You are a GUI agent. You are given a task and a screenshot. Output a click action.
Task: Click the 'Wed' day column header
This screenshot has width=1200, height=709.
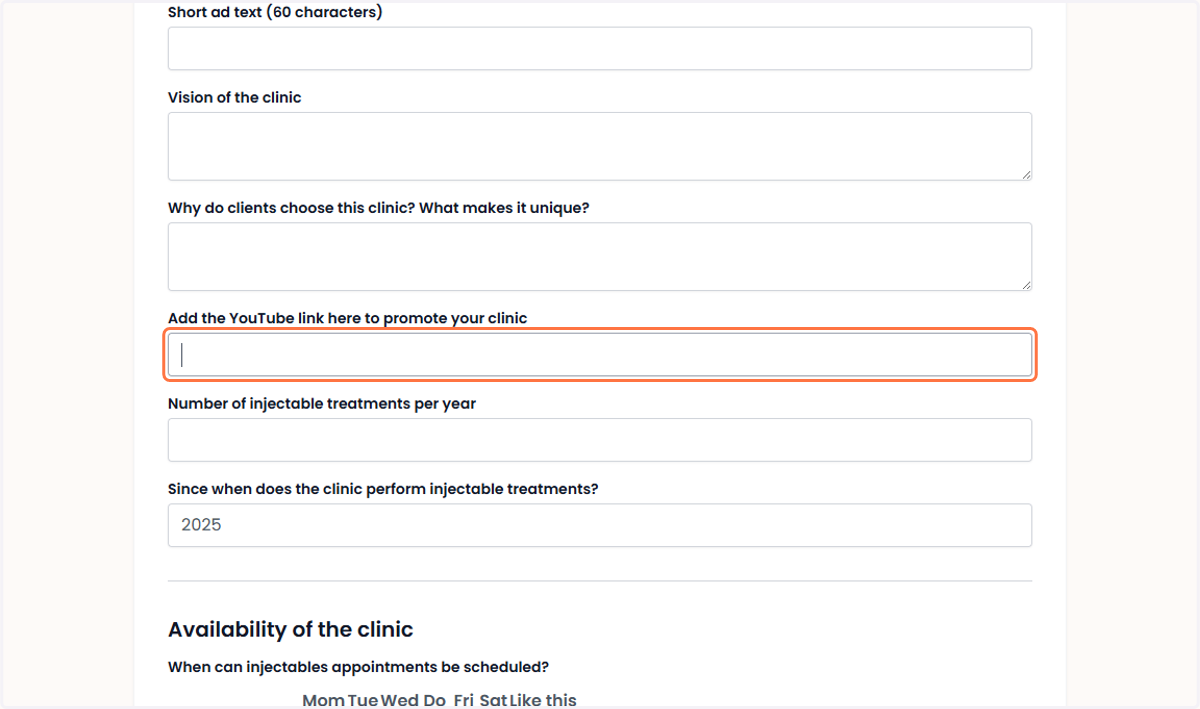(400, 700)
